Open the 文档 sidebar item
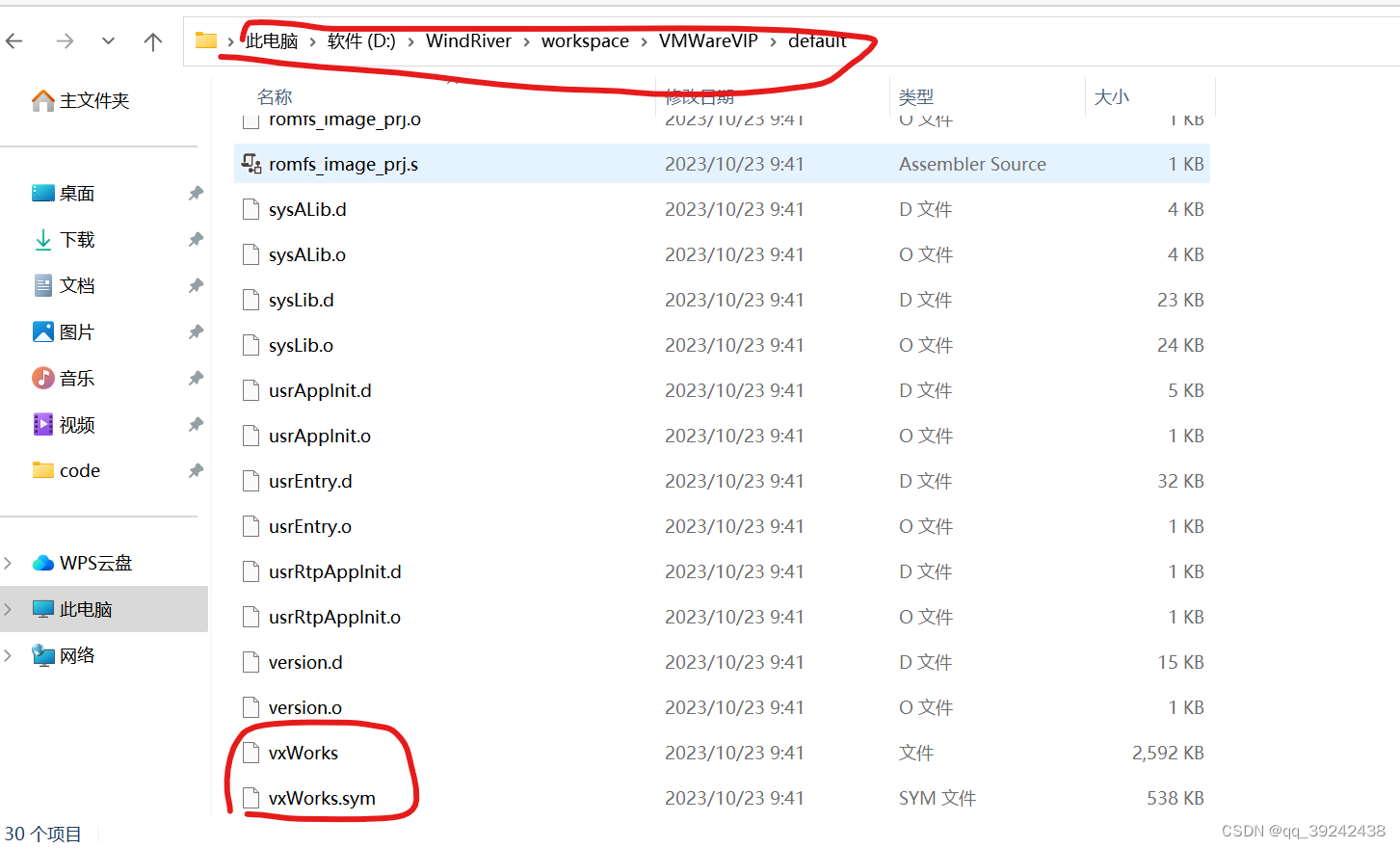 click(x=75, y=285)
